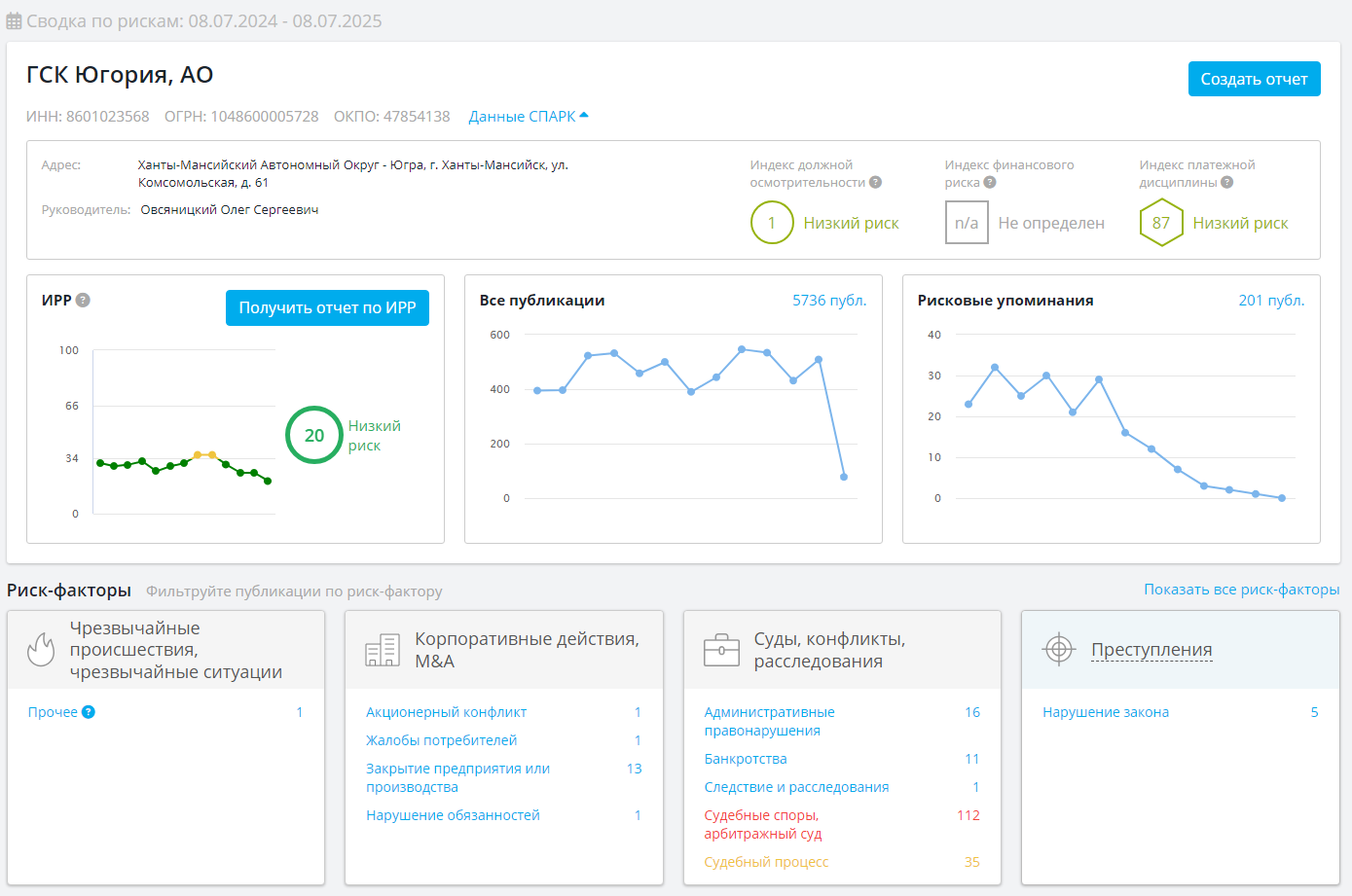Filter by Судебные споры, арбитражный суд
The image size is (1352, 896).
pos(763,824)
